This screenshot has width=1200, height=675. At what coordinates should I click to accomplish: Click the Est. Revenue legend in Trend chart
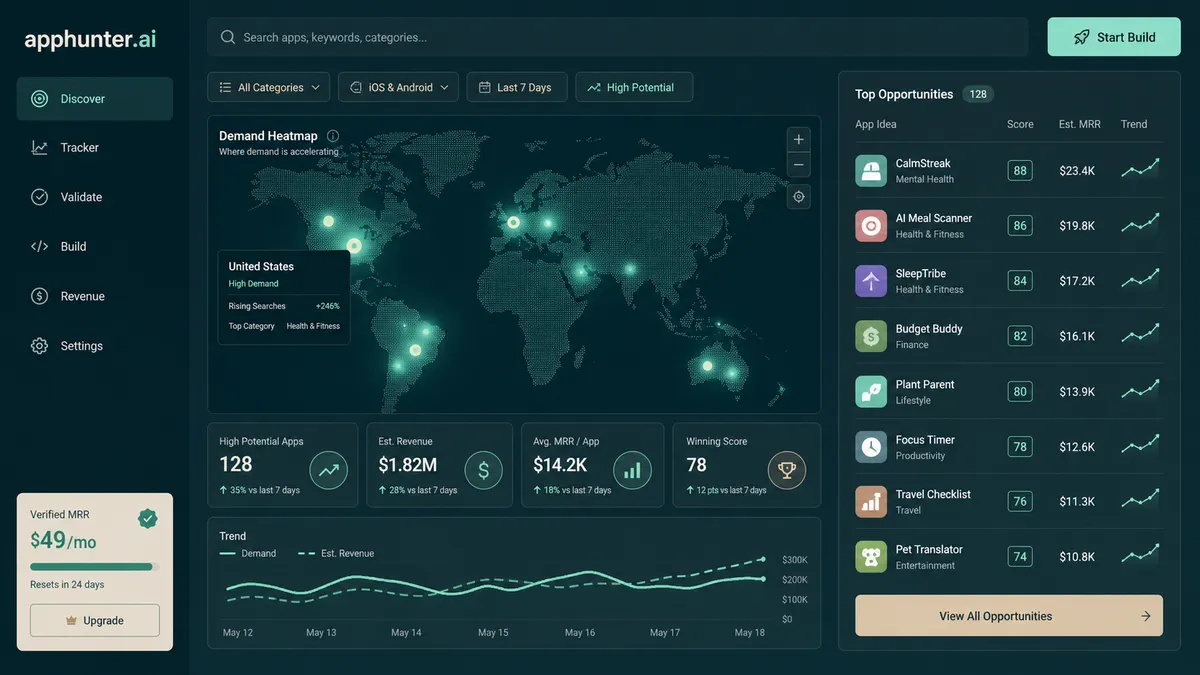tap(335, 553)
